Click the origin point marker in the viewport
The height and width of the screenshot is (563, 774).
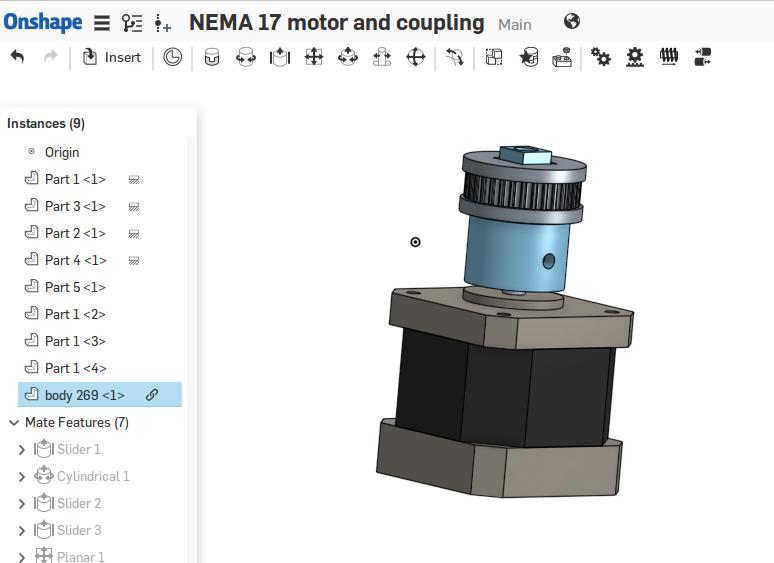[415, 242]
